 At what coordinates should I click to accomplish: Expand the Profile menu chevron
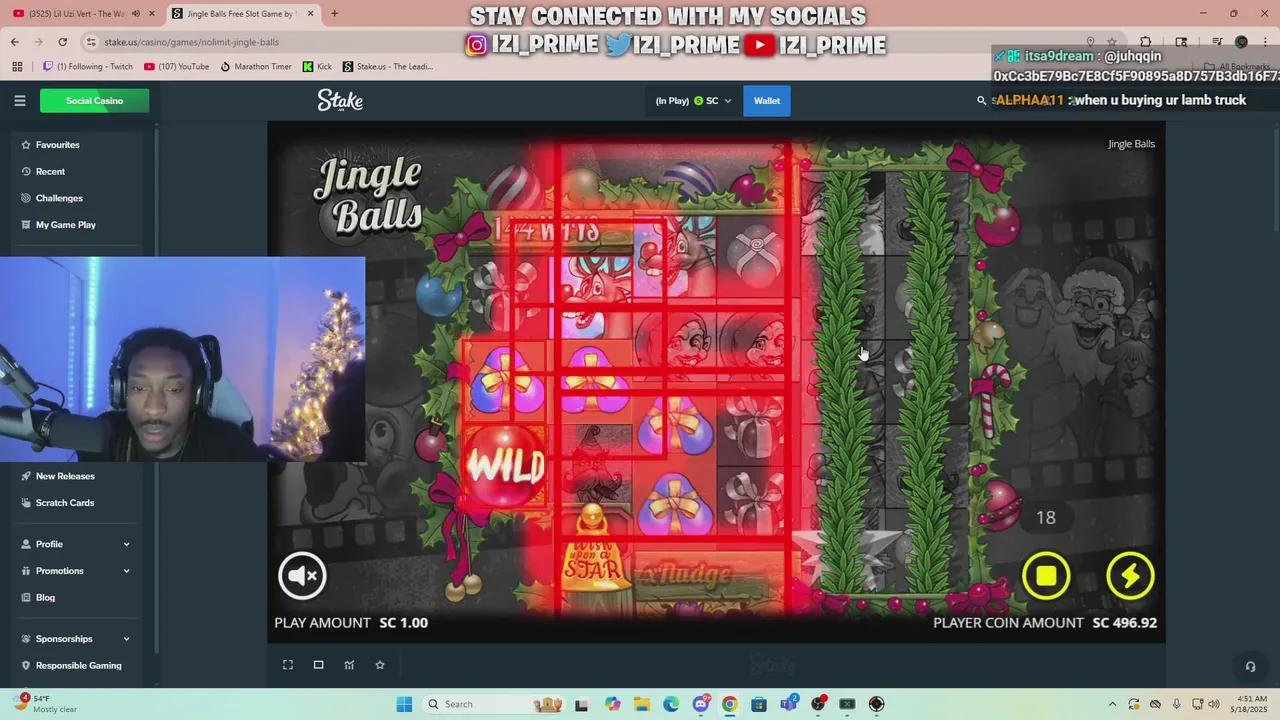126,544
